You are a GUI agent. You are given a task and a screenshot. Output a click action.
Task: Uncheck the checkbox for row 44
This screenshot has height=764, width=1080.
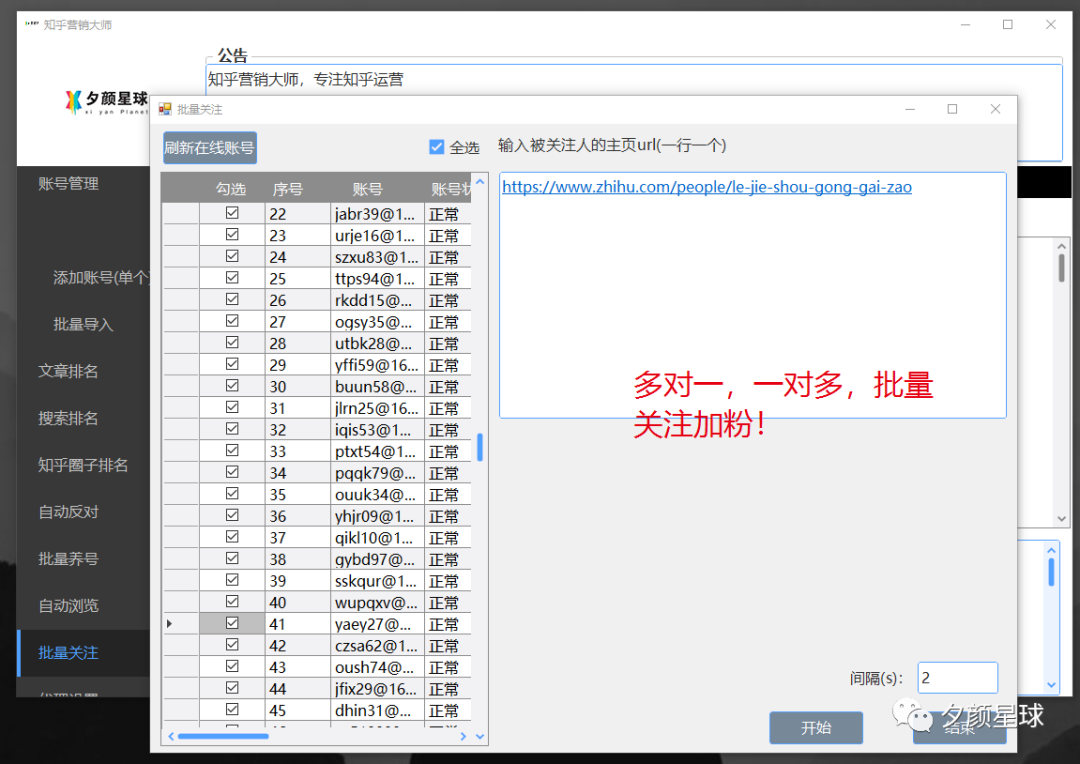coord(232,688)
